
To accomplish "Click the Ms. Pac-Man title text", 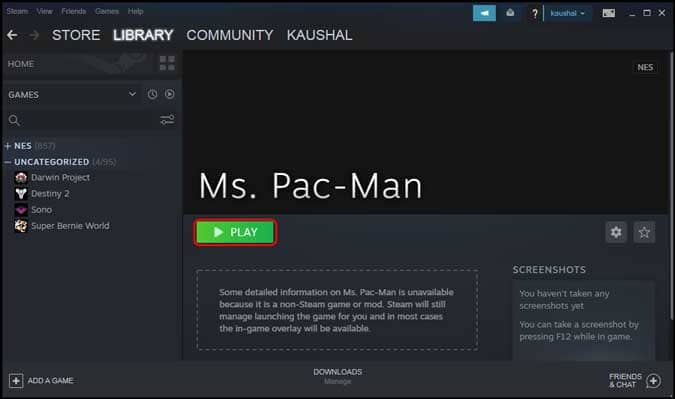I will (x=310, y=186).
